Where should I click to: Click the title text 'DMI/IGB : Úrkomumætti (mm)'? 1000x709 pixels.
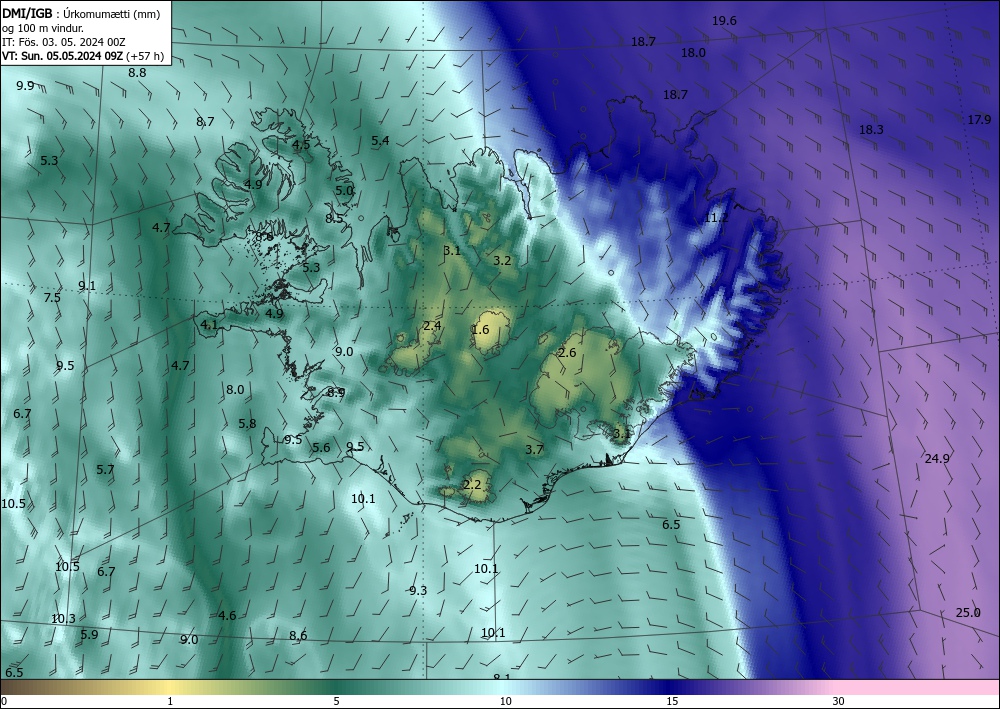click(x=81, y=13)
